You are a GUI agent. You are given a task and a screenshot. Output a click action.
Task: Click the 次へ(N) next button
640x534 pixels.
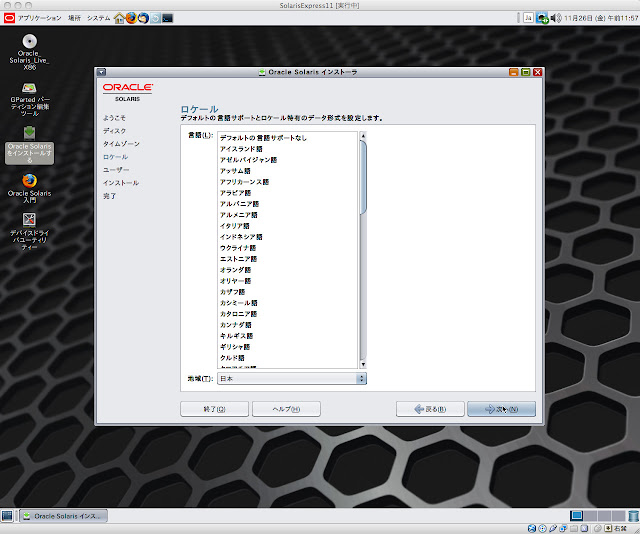pos(501,409)
